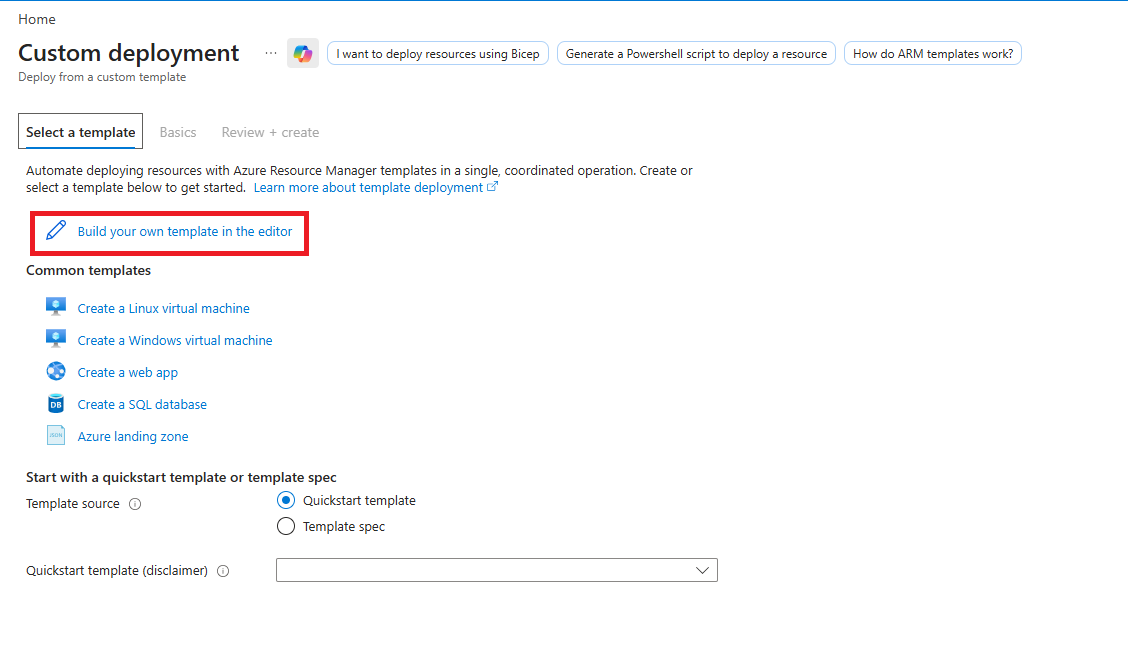Click the 'Common templates' heading text
The height and width of the screenshot is (661, 1128).
pos(88,270)
